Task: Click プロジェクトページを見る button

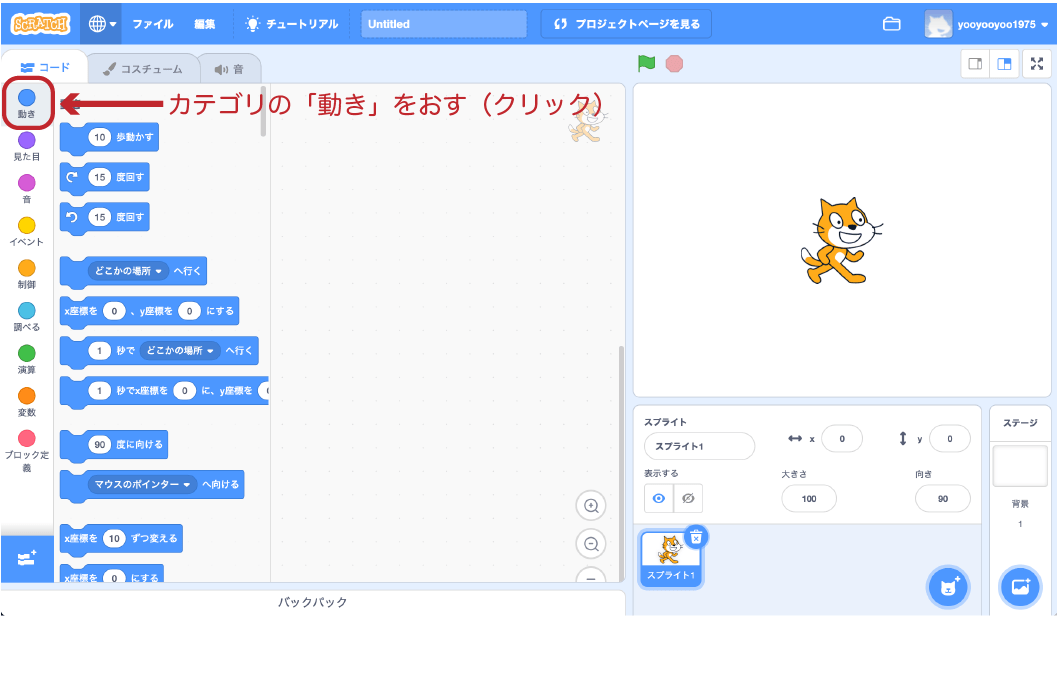Action: pyautogui.click(x=626, y=24)
